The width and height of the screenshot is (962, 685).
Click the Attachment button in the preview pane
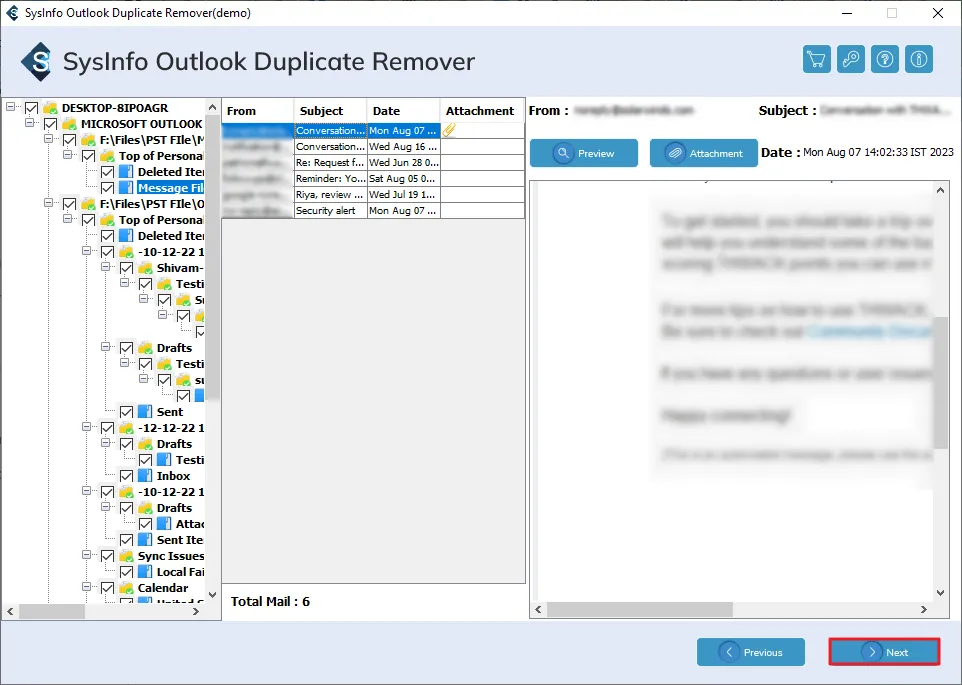click(704, 153)
